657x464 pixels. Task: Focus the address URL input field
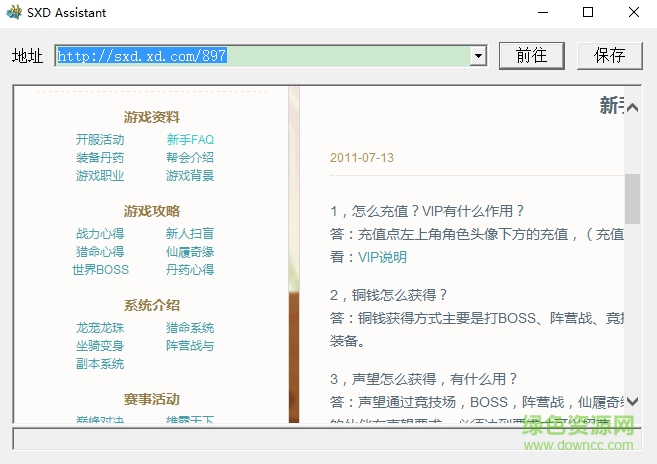(263, 56)
